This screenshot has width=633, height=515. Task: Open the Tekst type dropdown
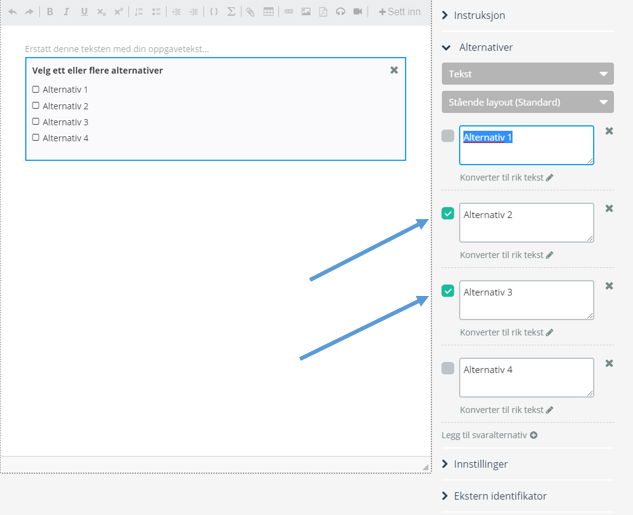tap(528, 73)
